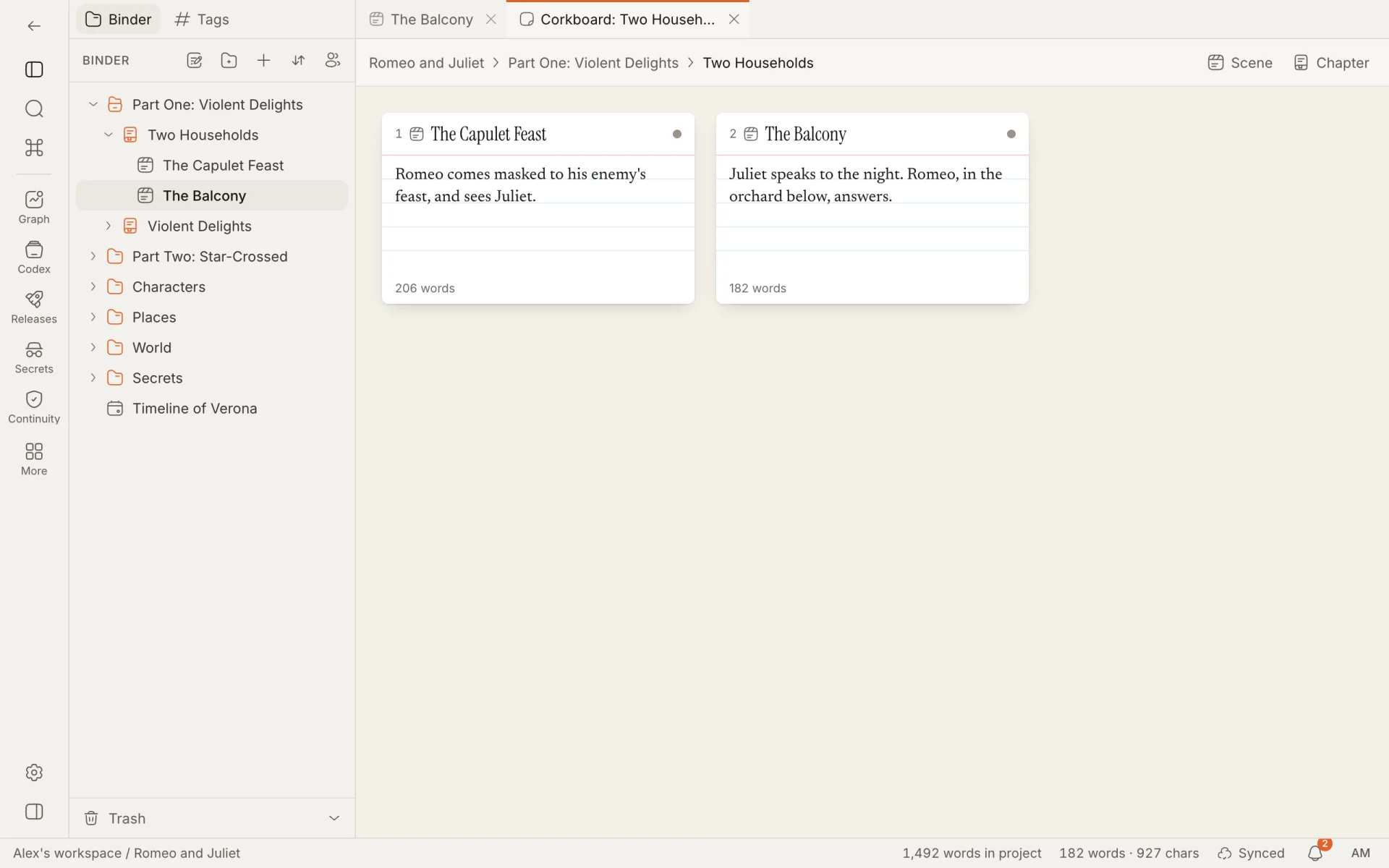Click status dot on The Balcony card

pos(1011,134)
